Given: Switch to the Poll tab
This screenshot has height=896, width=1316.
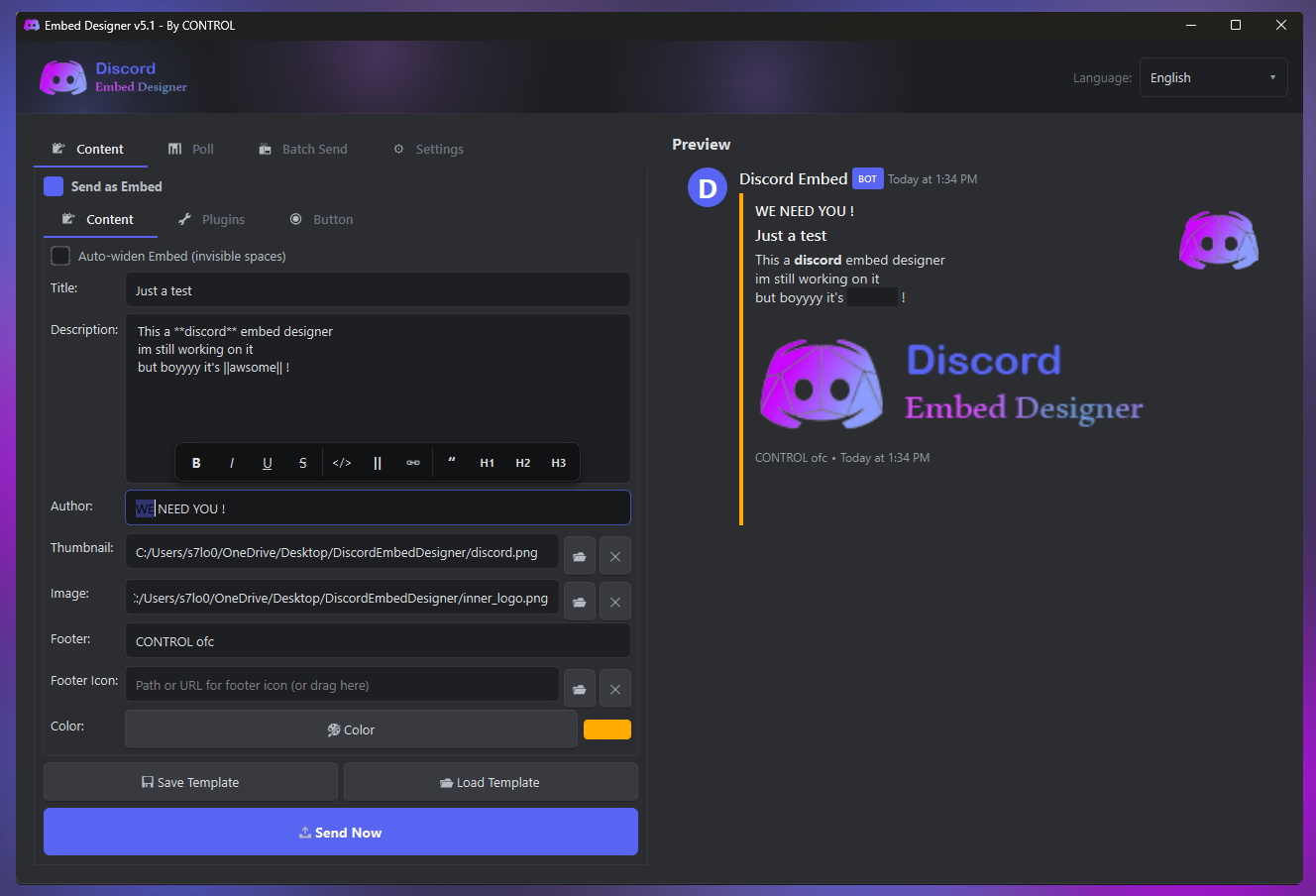Looking at the screenshot, I should tap(190, 149).
